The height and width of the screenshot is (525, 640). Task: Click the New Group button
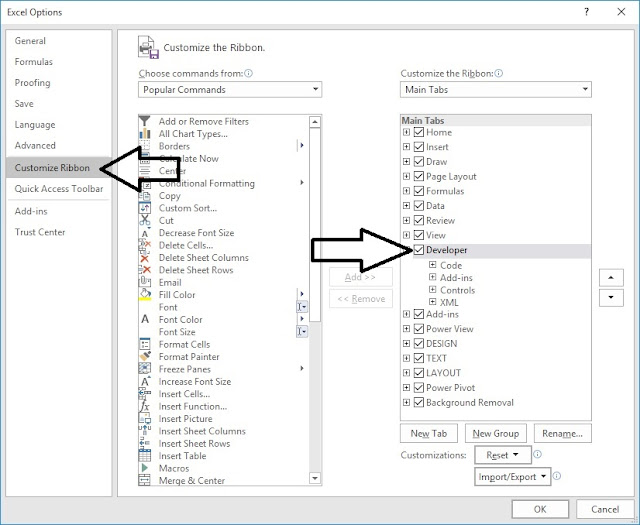click(496, 434)
